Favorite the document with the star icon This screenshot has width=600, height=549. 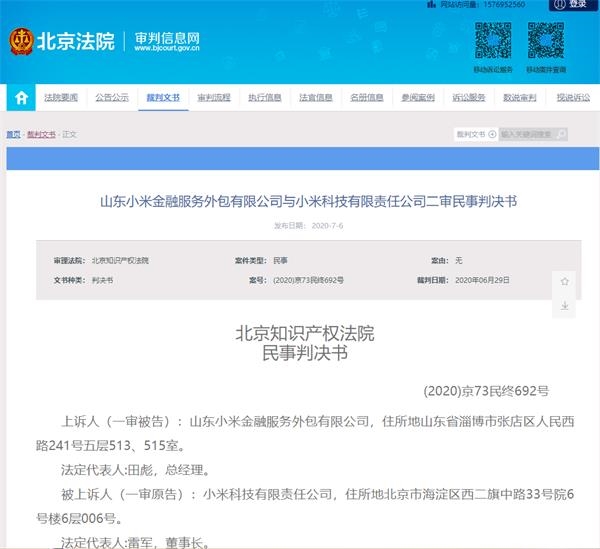(564, 282)
